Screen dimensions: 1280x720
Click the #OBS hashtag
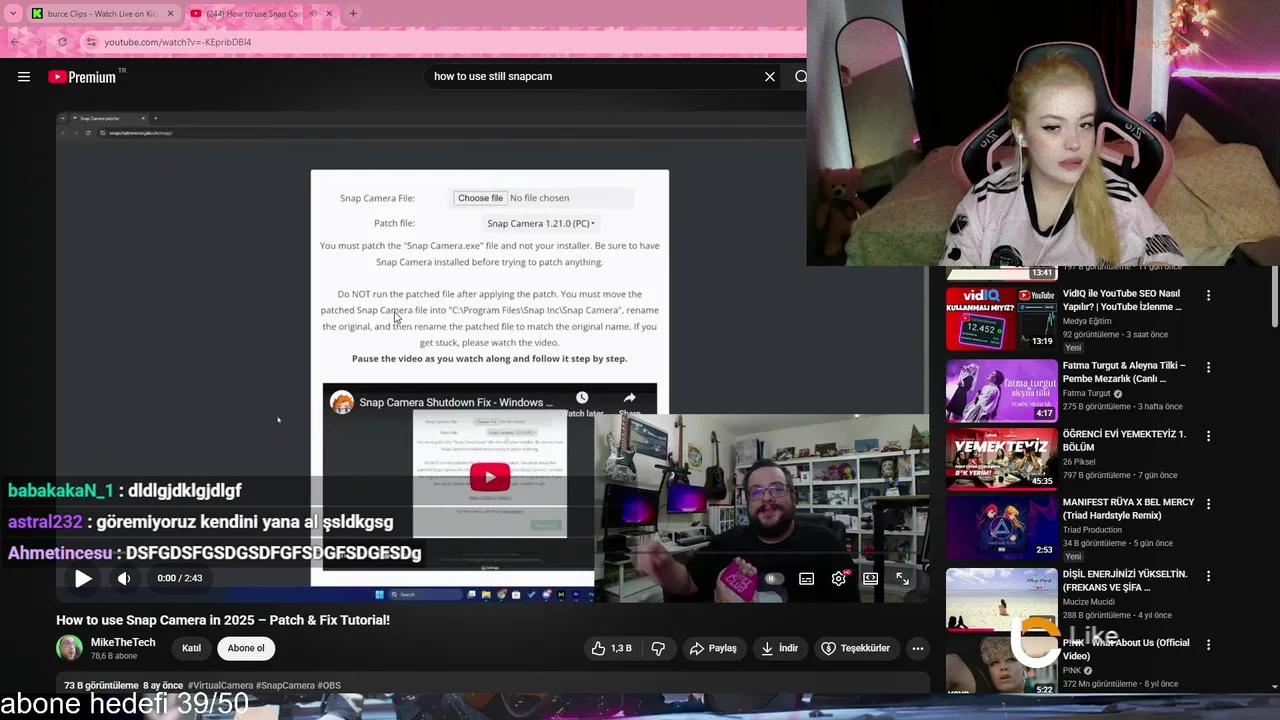329,686
